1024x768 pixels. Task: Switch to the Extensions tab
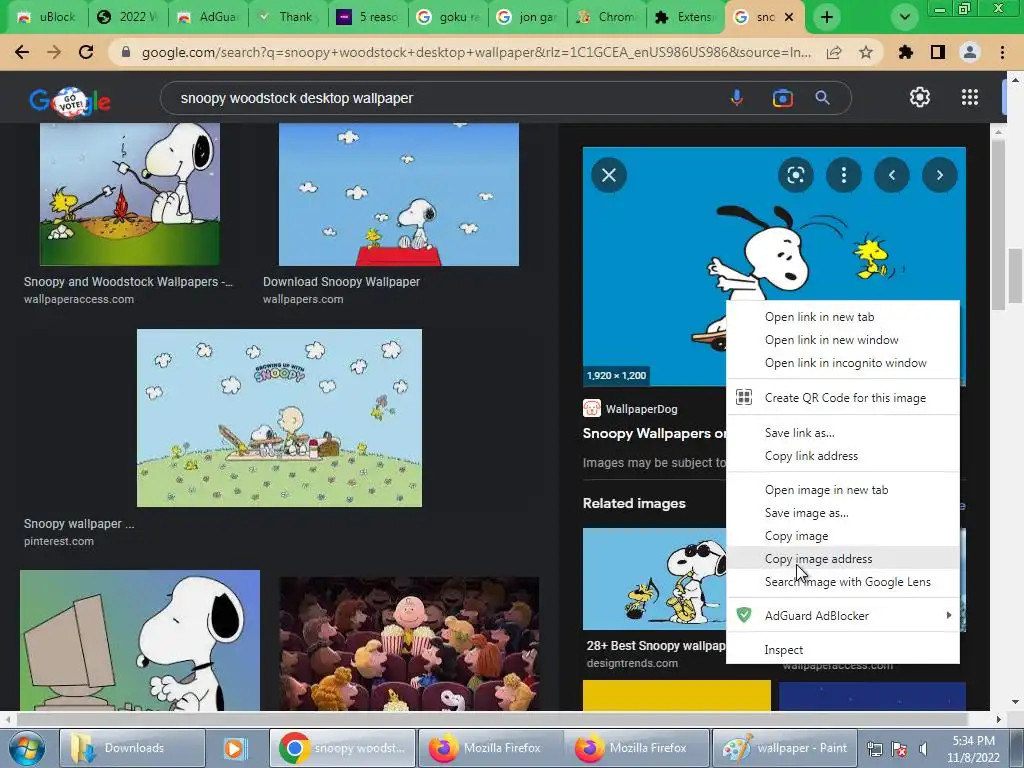coord(686,17)
